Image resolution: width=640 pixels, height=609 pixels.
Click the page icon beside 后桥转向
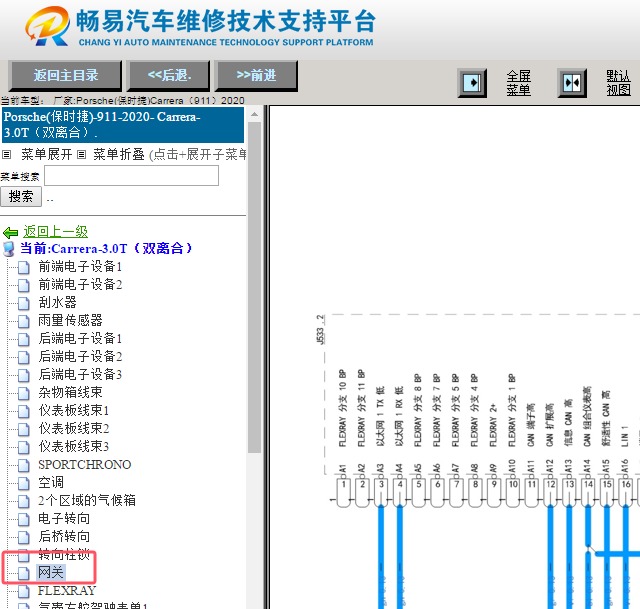pyautogui.click(x=24, y=537)
